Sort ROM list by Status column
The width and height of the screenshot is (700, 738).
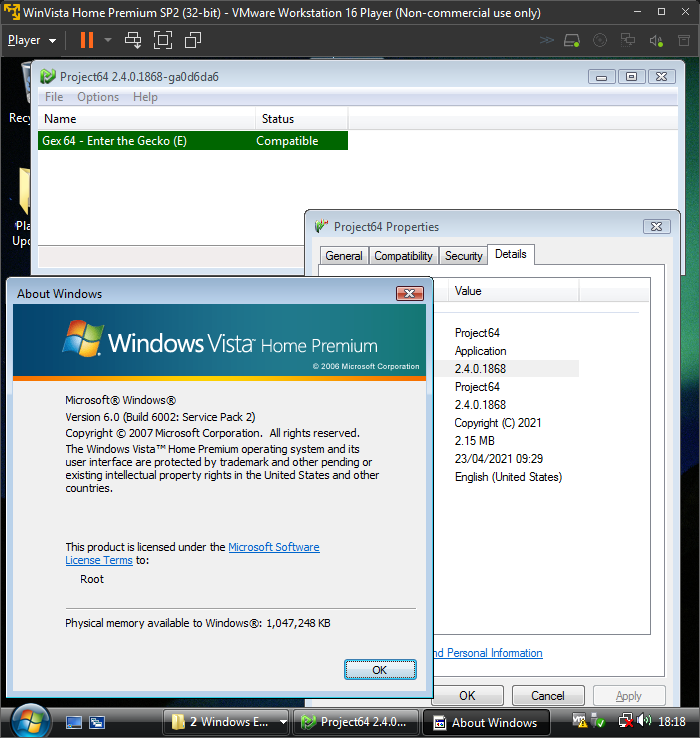(301, 119)
